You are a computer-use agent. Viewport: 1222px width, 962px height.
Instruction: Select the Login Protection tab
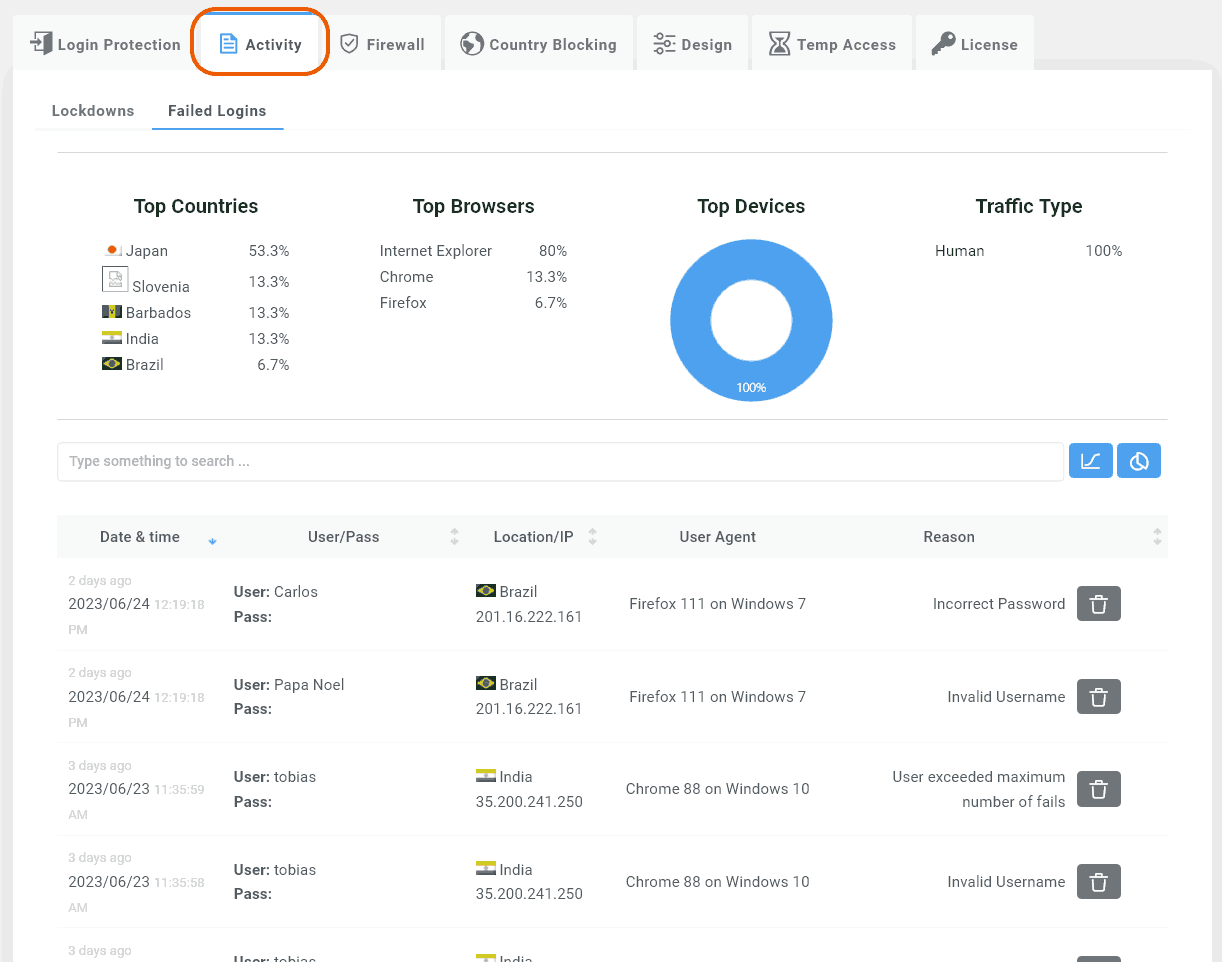[105, 45]
